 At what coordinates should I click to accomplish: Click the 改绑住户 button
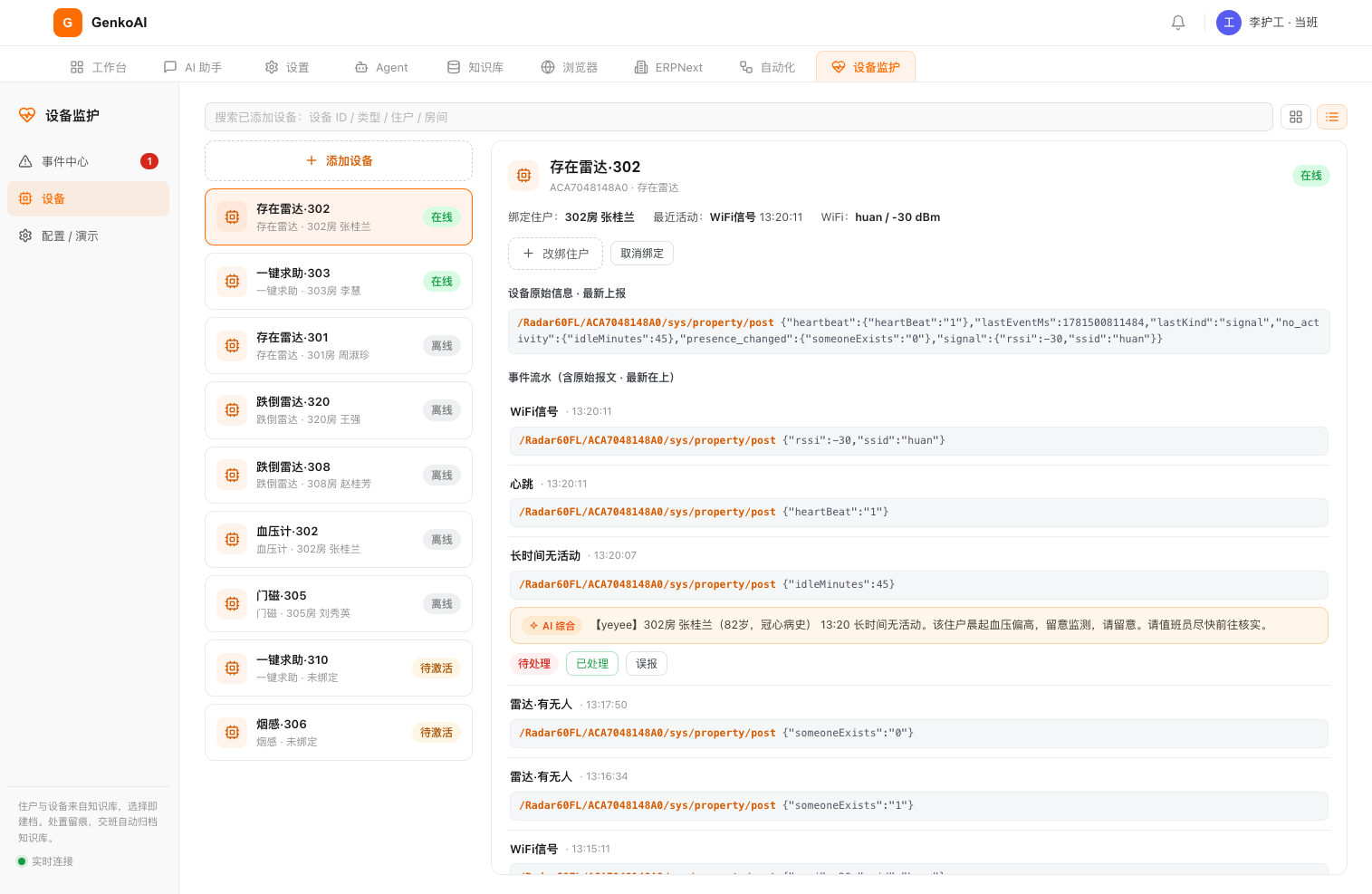(555, 254)
